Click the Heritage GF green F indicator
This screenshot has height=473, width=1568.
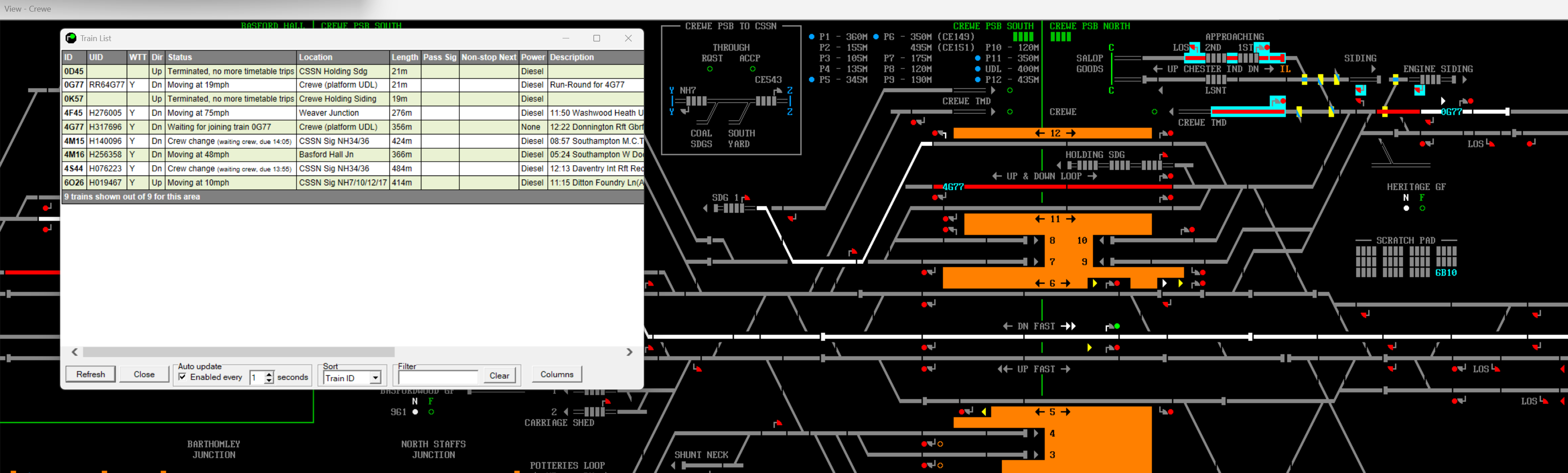tap(1422, 208)
